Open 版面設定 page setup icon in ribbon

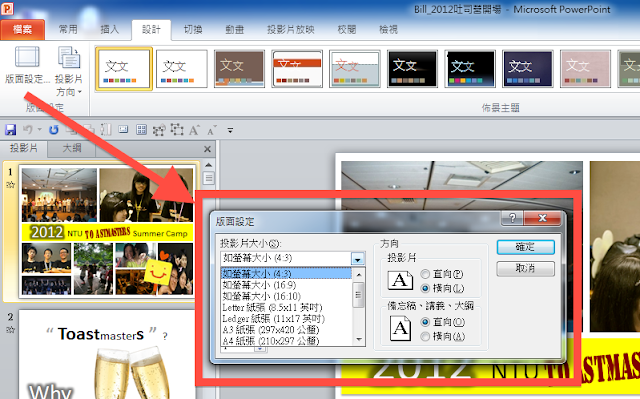[27, 57]
